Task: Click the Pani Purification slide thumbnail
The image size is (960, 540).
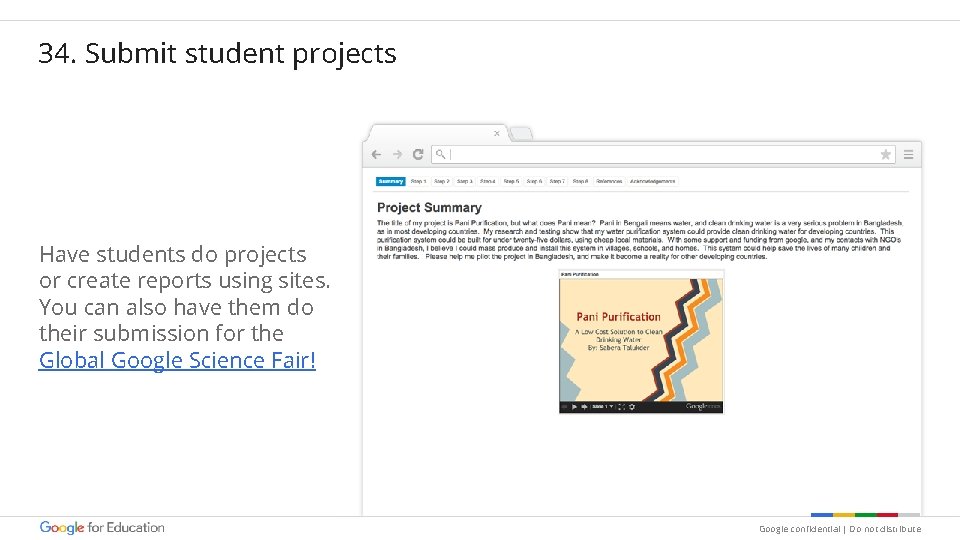Action: 640,337
